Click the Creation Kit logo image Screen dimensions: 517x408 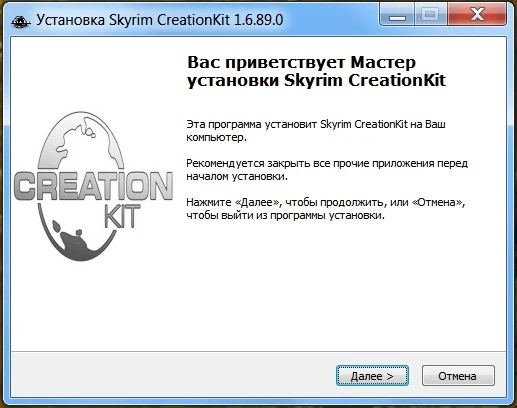93,186
